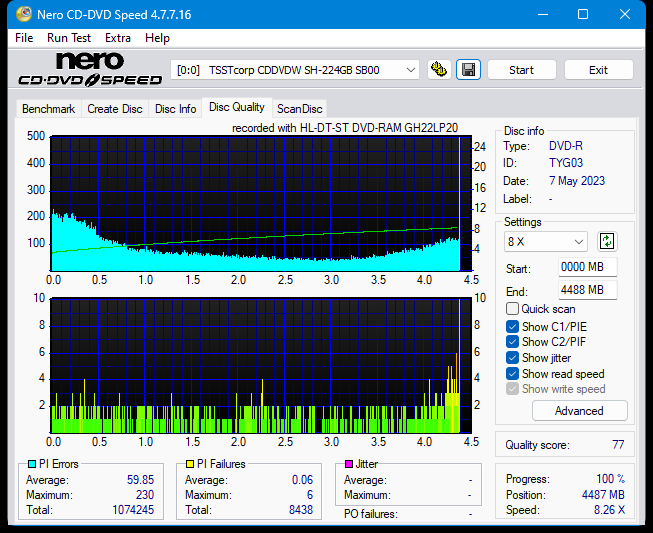The image size is (653, 533).
Task: Disable Show read speed checkbox
Action: (513, 374)
